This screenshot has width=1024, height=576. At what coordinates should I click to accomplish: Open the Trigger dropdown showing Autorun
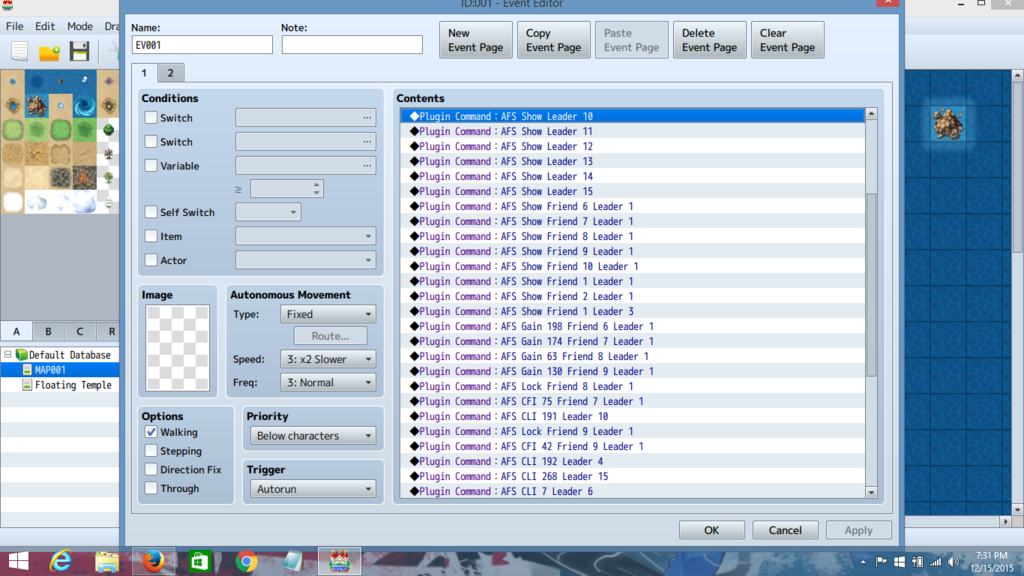click(313, 488)
